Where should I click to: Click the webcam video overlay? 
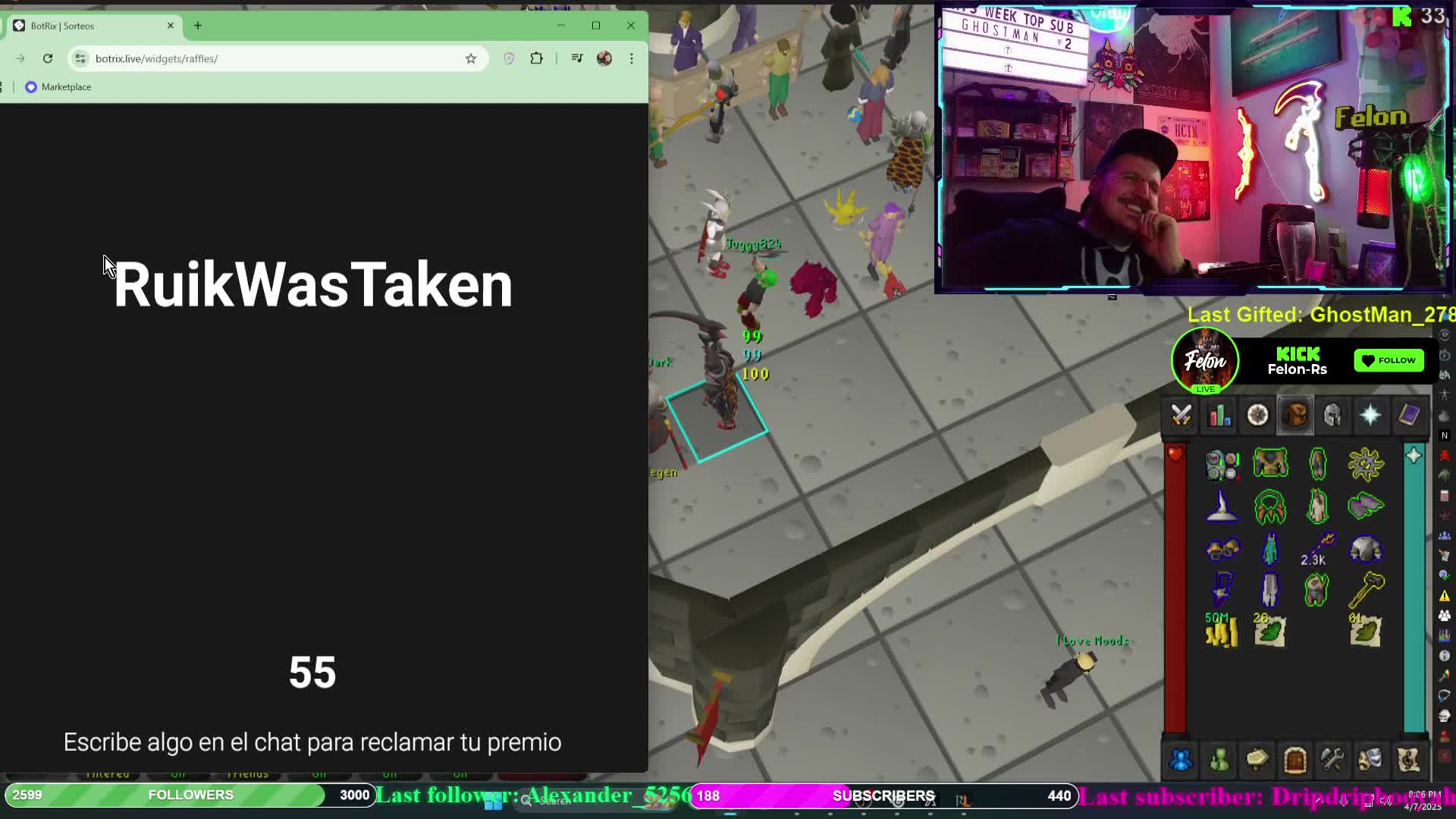tap(1193, 148)
